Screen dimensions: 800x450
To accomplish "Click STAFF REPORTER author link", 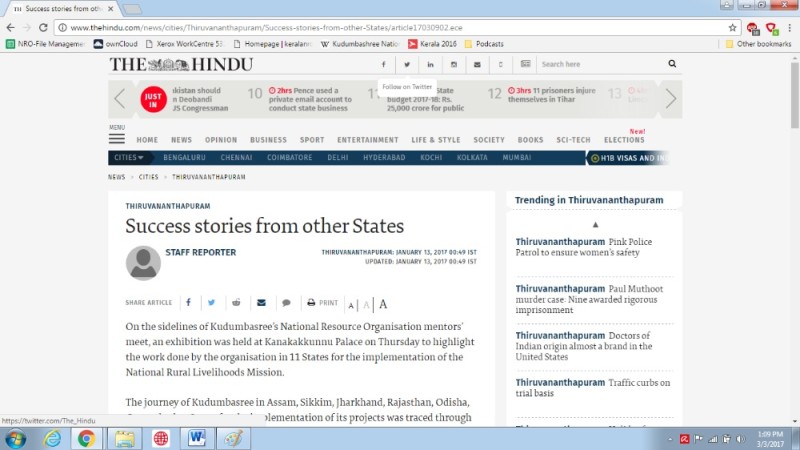I will pos(201,252).
